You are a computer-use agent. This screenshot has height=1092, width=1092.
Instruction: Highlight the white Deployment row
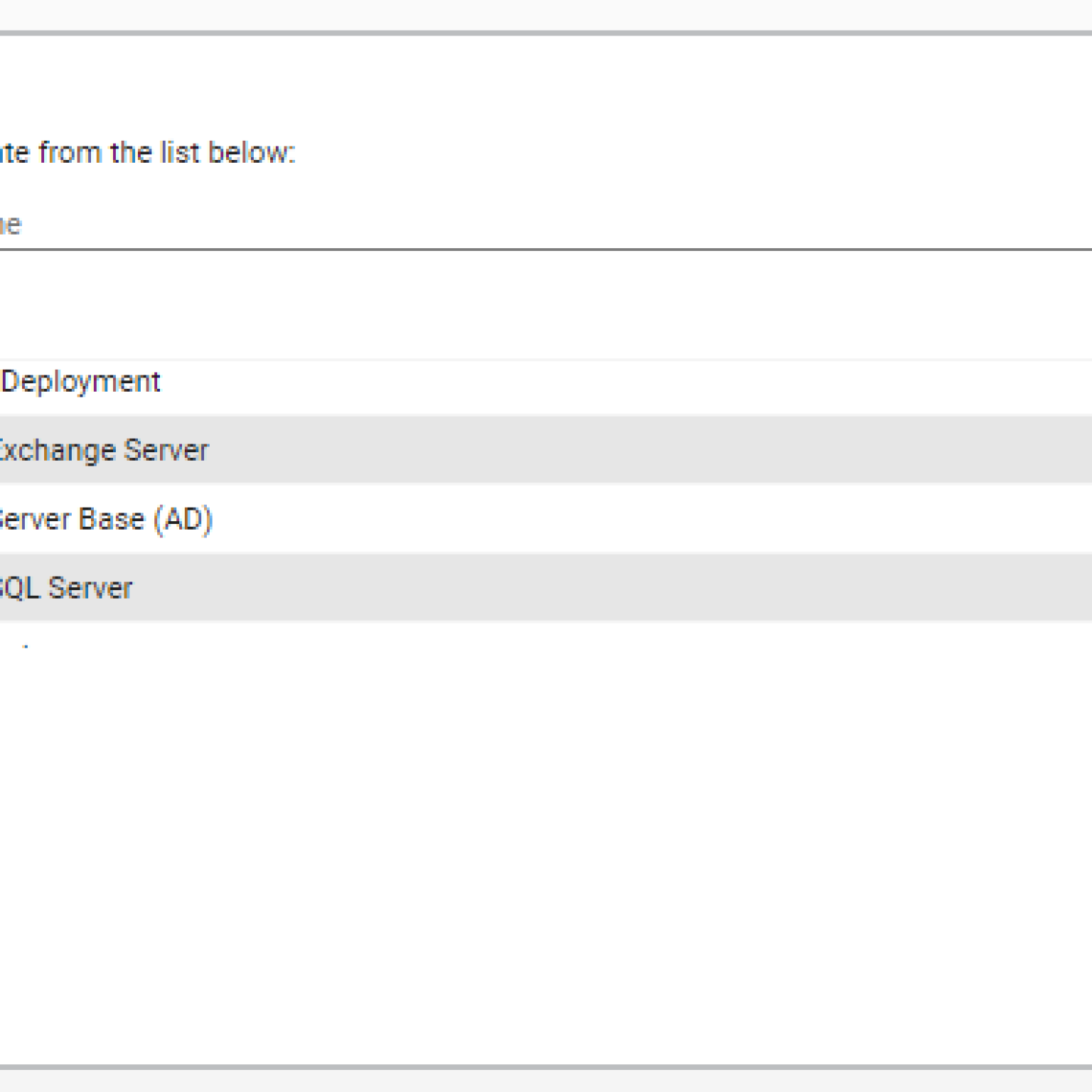coord(546,382)
